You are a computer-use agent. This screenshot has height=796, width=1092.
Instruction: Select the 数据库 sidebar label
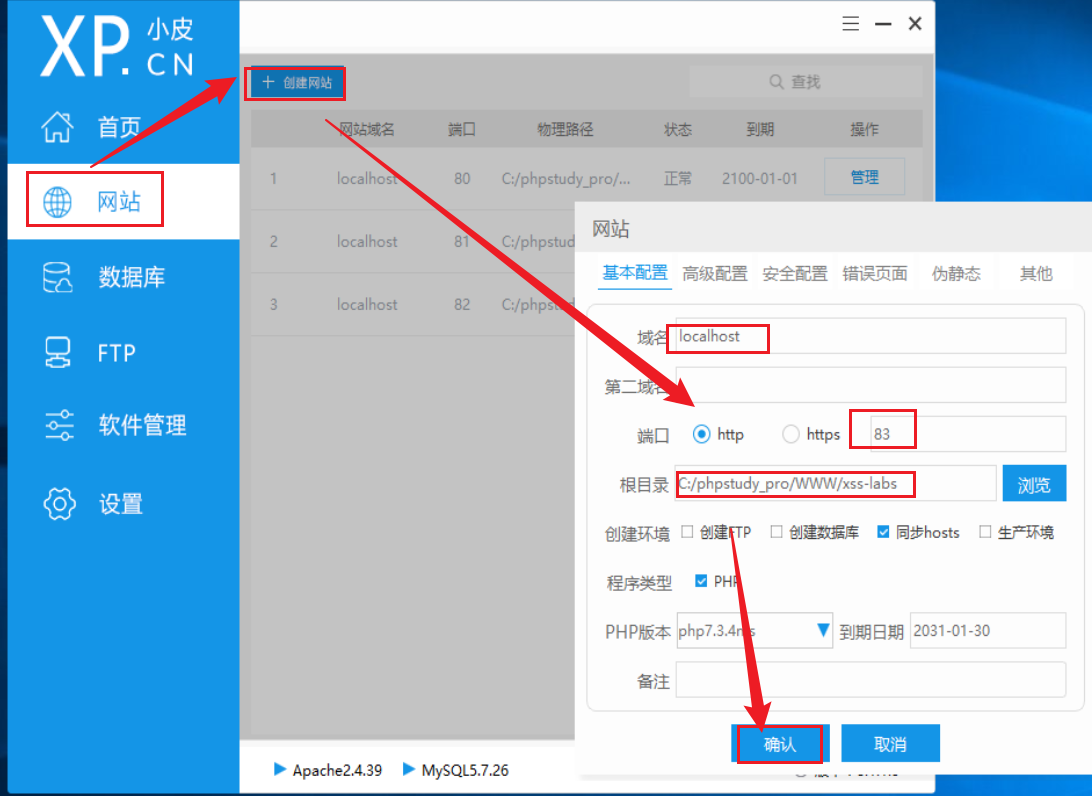coord(132,277)
